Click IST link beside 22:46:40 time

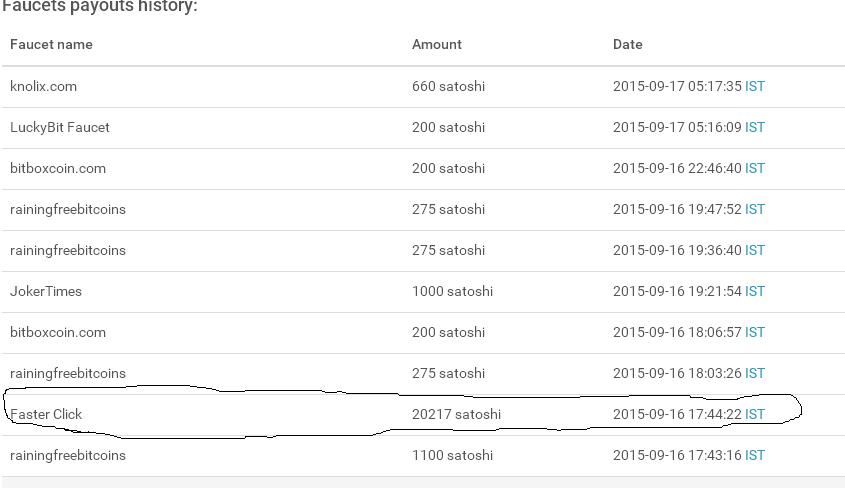pos(754,168)
